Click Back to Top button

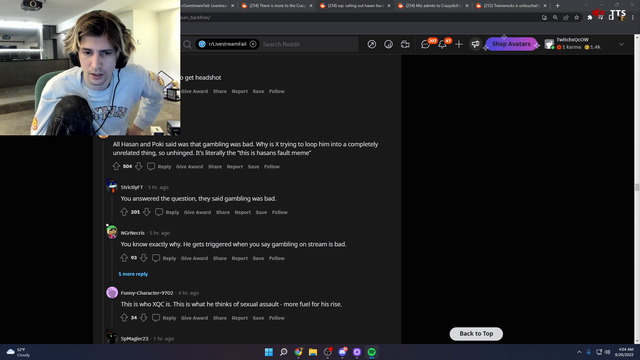(476, 333)
